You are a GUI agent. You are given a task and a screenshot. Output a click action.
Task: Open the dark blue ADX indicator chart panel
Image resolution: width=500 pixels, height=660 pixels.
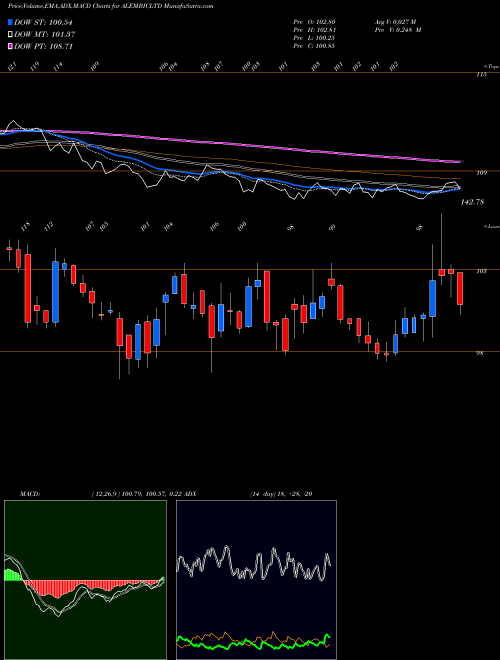[x=256, y=580]
